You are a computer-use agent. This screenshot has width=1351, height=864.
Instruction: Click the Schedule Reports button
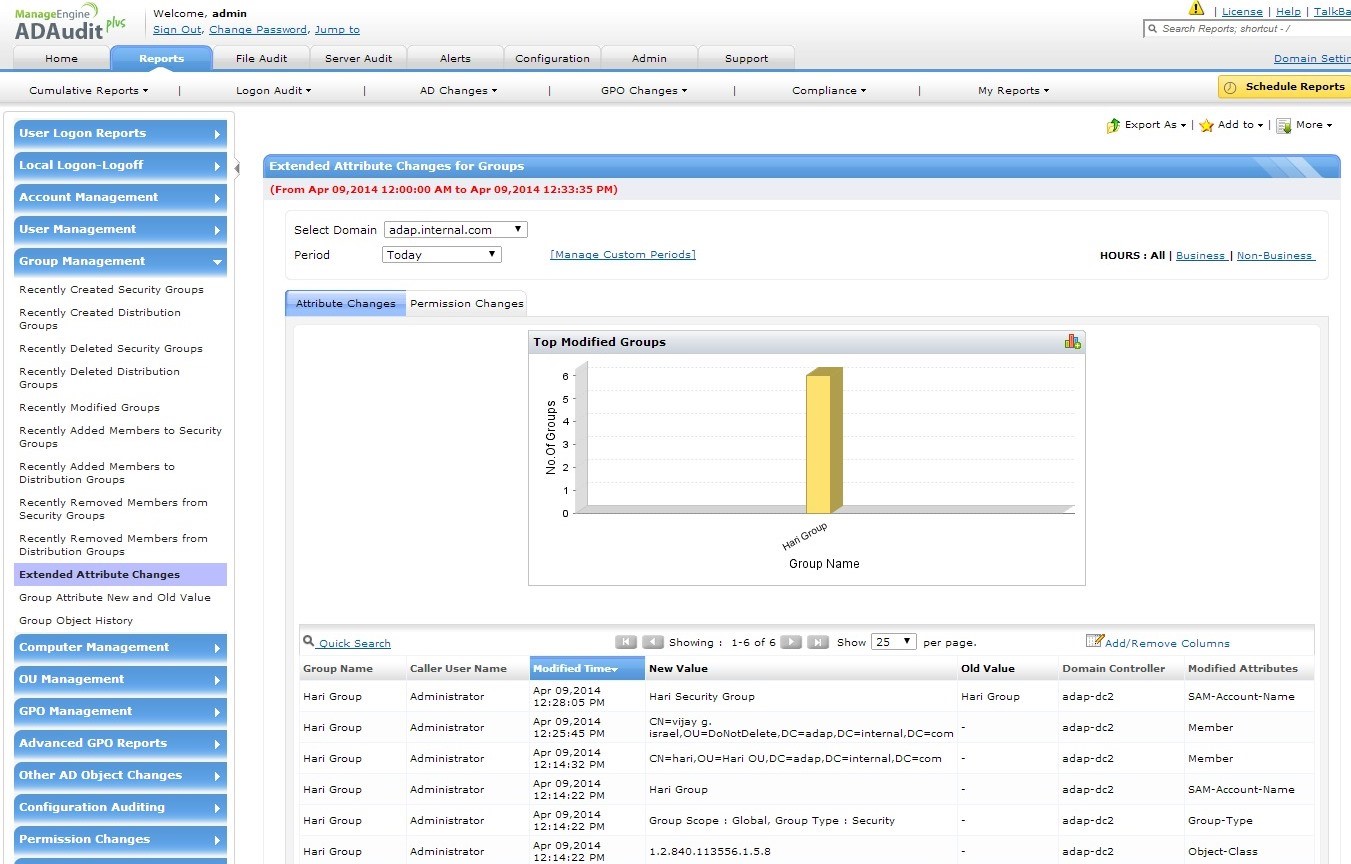(x=1284, y=87)
